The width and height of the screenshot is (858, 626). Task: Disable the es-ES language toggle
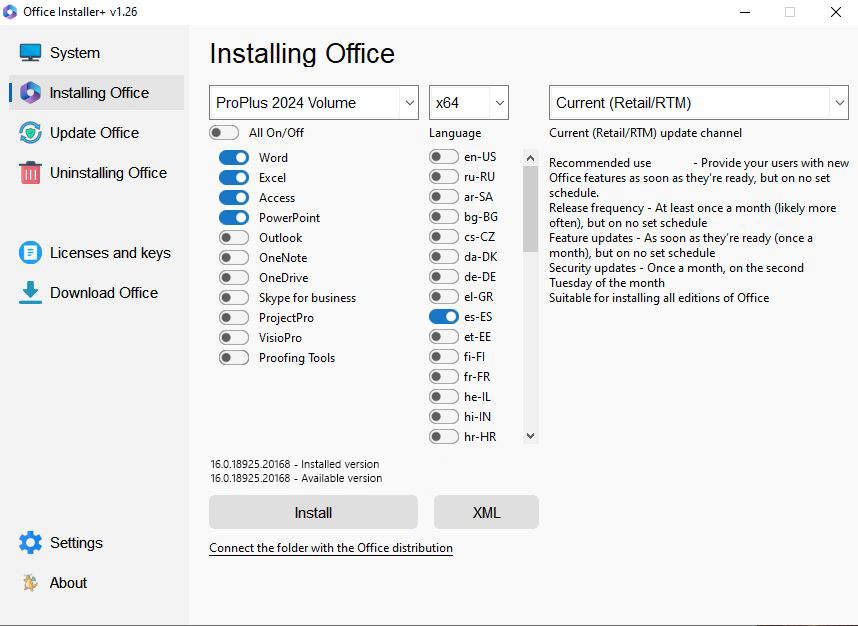pyautogui.click(x=444, y=316)
